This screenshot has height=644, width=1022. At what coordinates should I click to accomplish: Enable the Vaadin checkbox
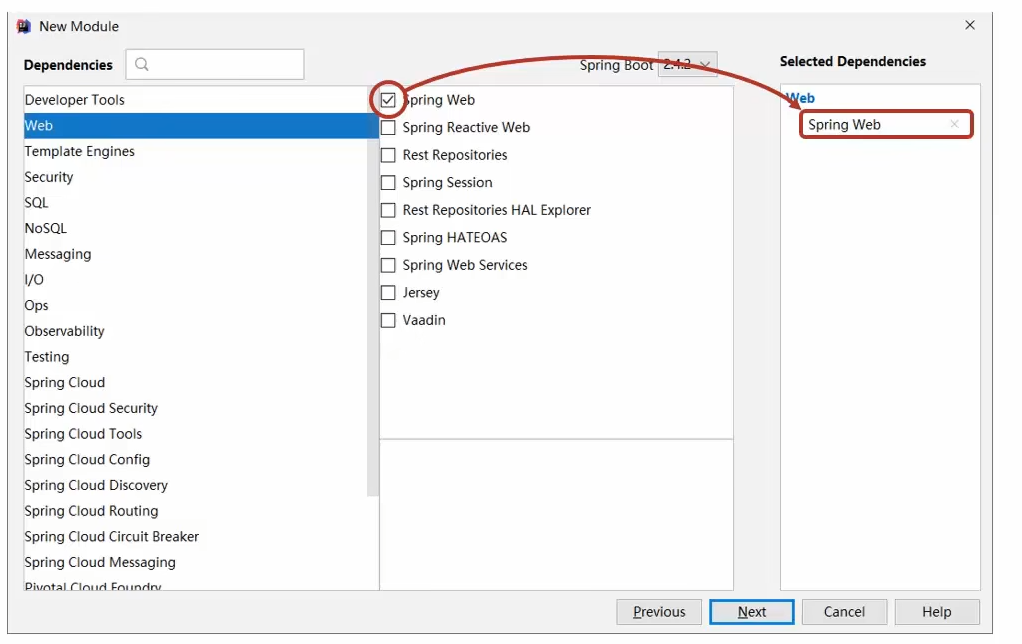pos(388,320)
